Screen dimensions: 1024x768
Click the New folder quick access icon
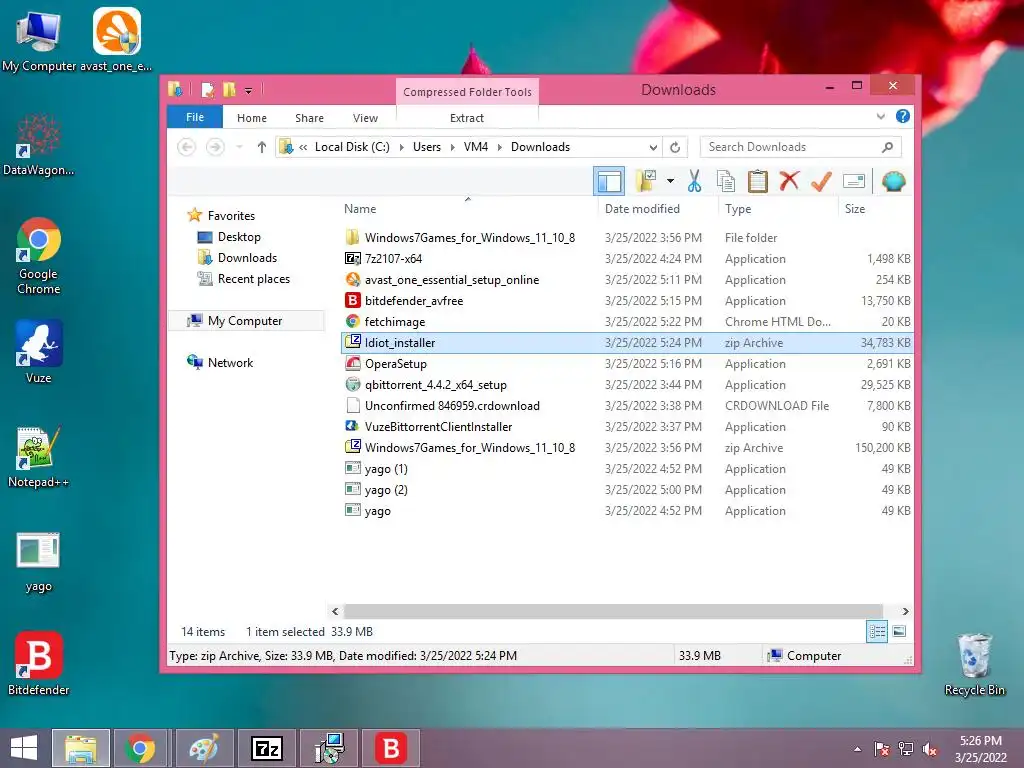(229, 89)
